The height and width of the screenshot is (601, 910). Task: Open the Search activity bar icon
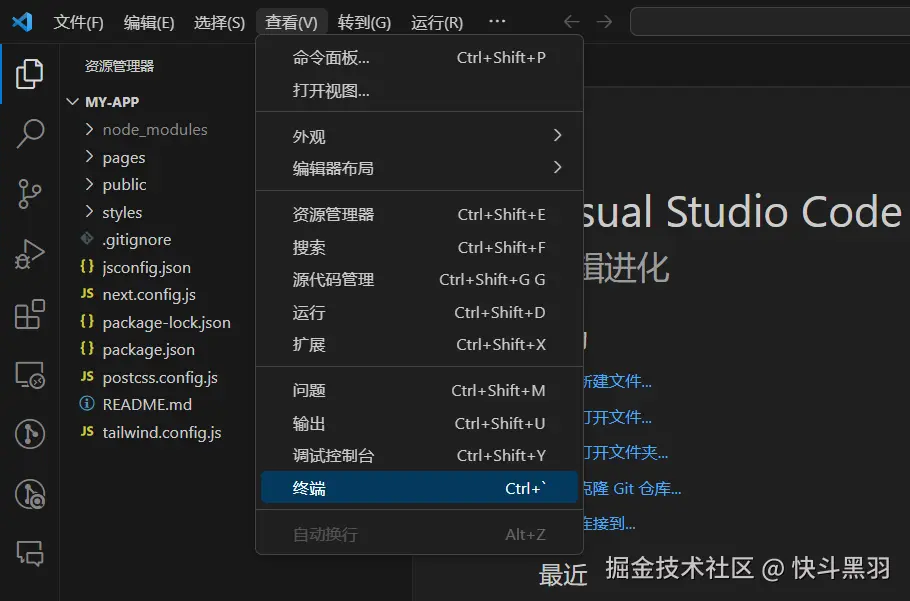point(30,133)
